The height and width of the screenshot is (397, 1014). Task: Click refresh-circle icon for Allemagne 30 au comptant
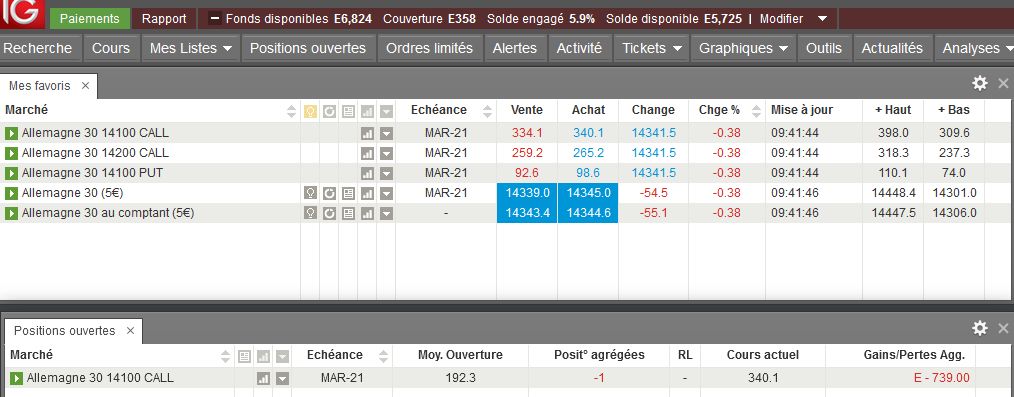(x=329, y=213)
